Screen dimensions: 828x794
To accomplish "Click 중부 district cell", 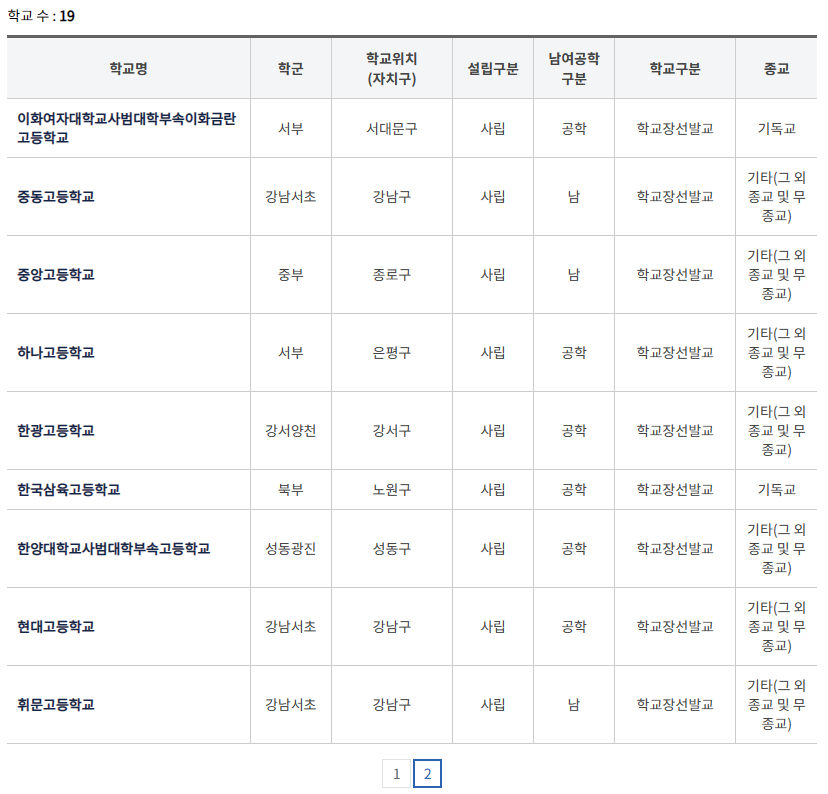I will 291,275.
